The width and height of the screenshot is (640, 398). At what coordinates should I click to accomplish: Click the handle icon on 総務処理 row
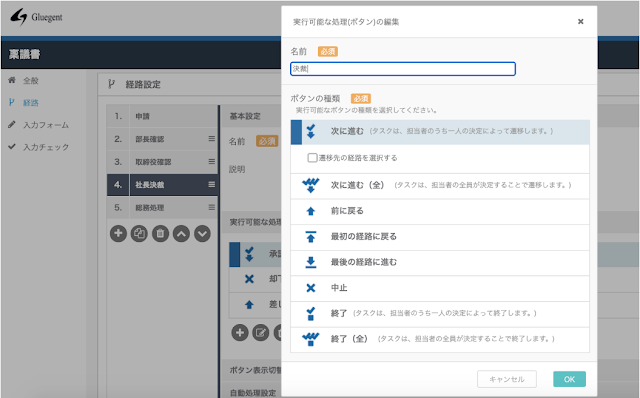(x=211, y=207)
